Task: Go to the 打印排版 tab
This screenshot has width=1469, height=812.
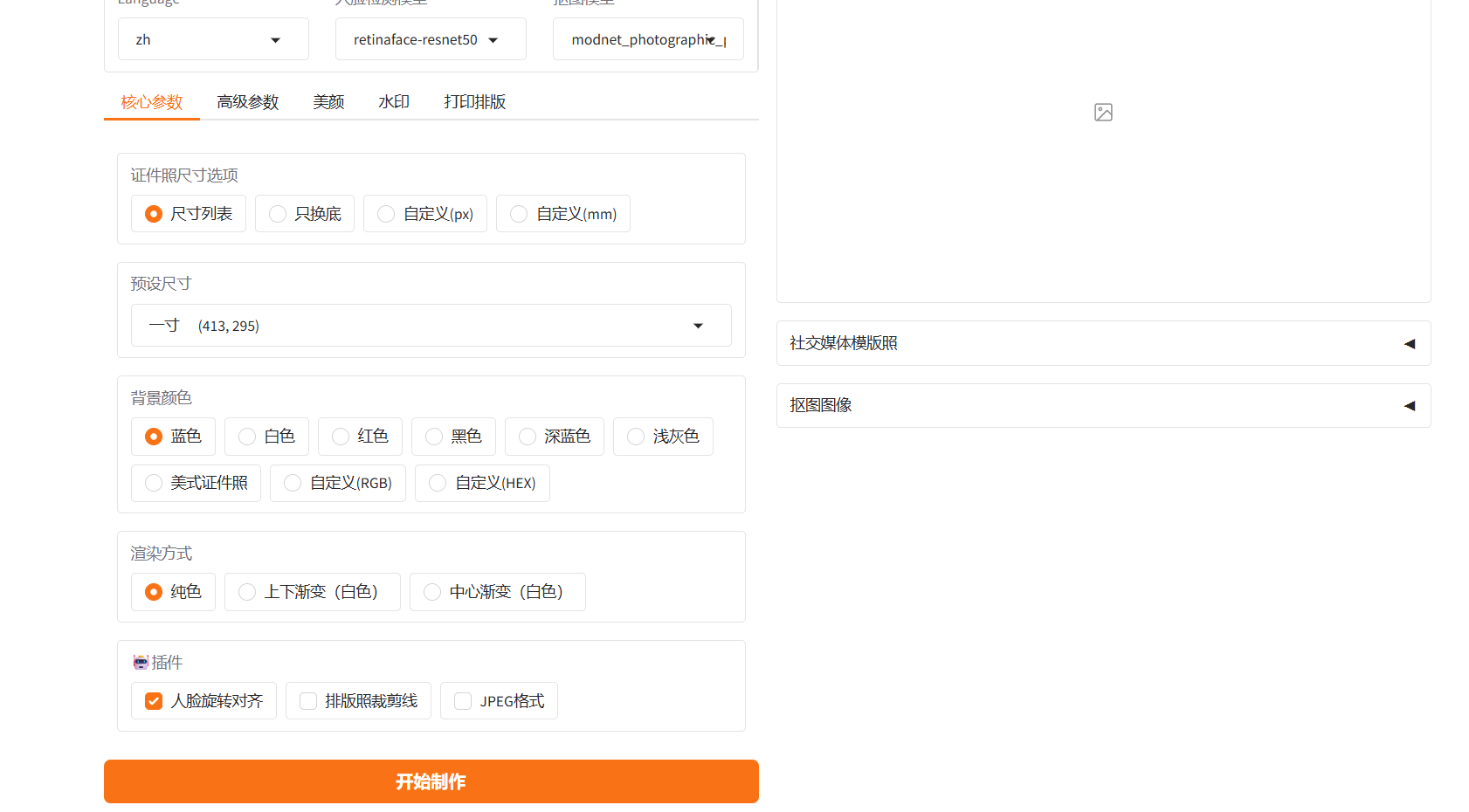Action: [x=474, y=102]
